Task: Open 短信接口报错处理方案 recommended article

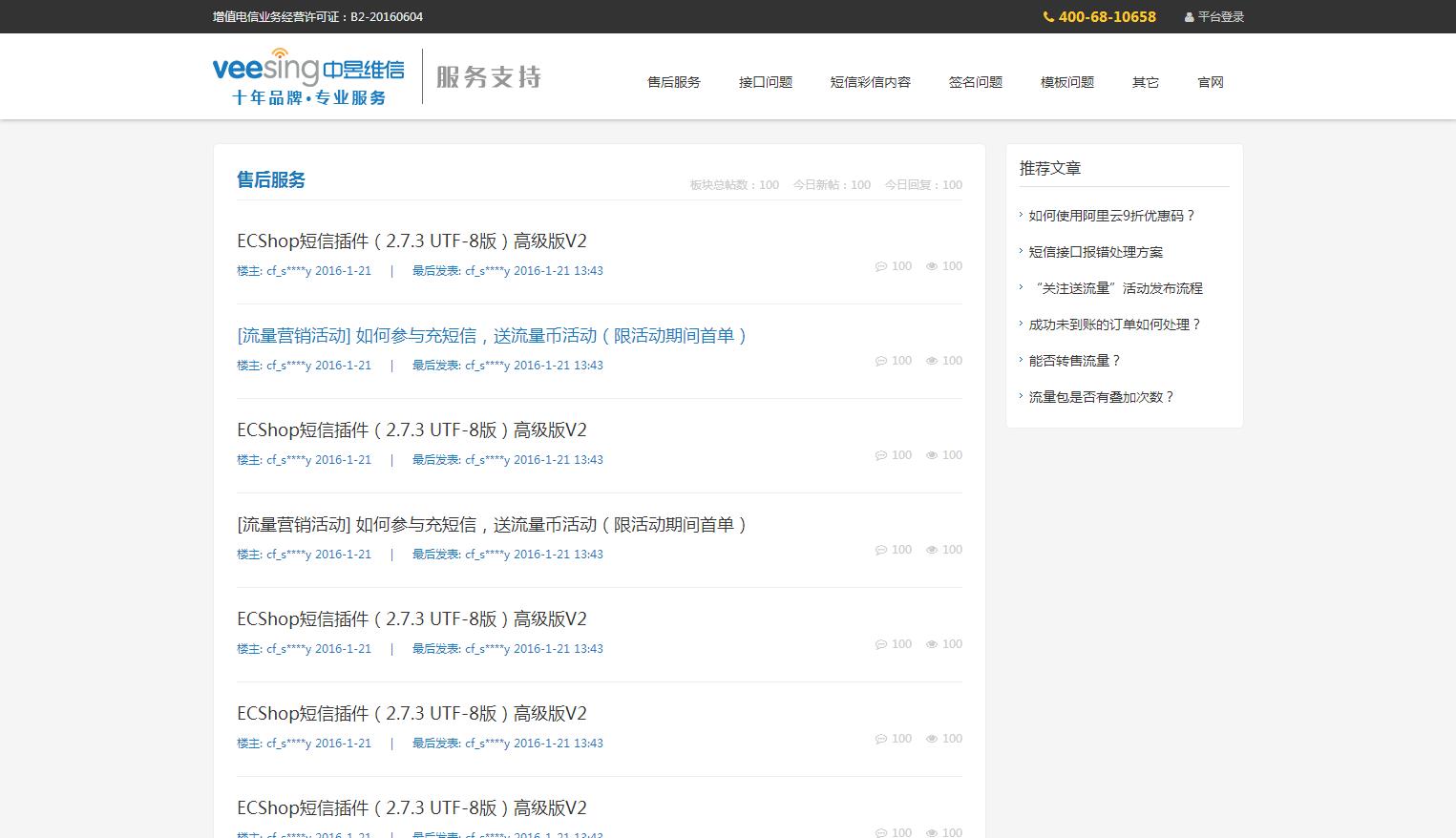Action: tap(1095, 252)
